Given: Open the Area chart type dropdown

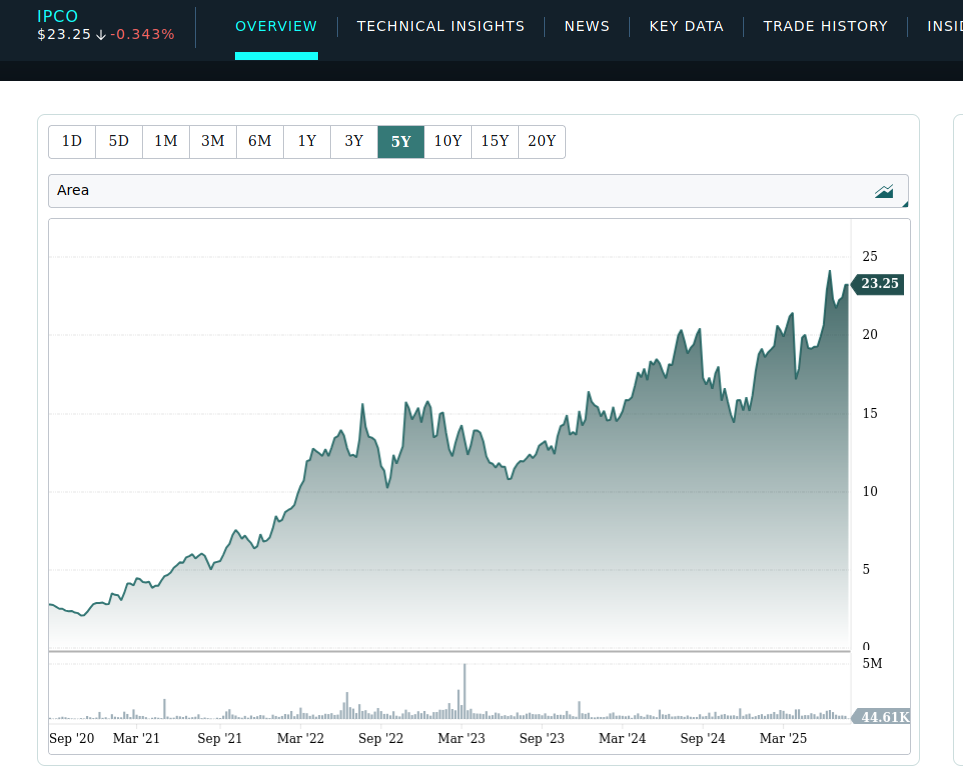Looking at the screenshot, I should coord(478,191).
